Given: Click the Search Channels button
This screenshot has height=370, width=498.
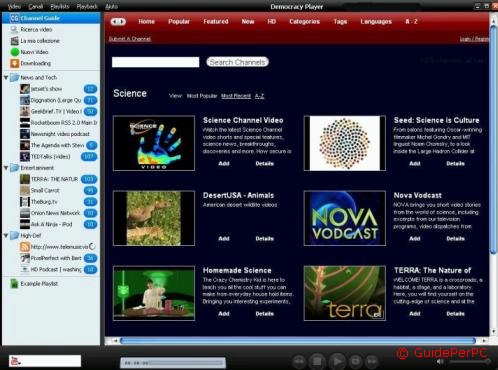Looking at the screenshot, I should 237,62.
